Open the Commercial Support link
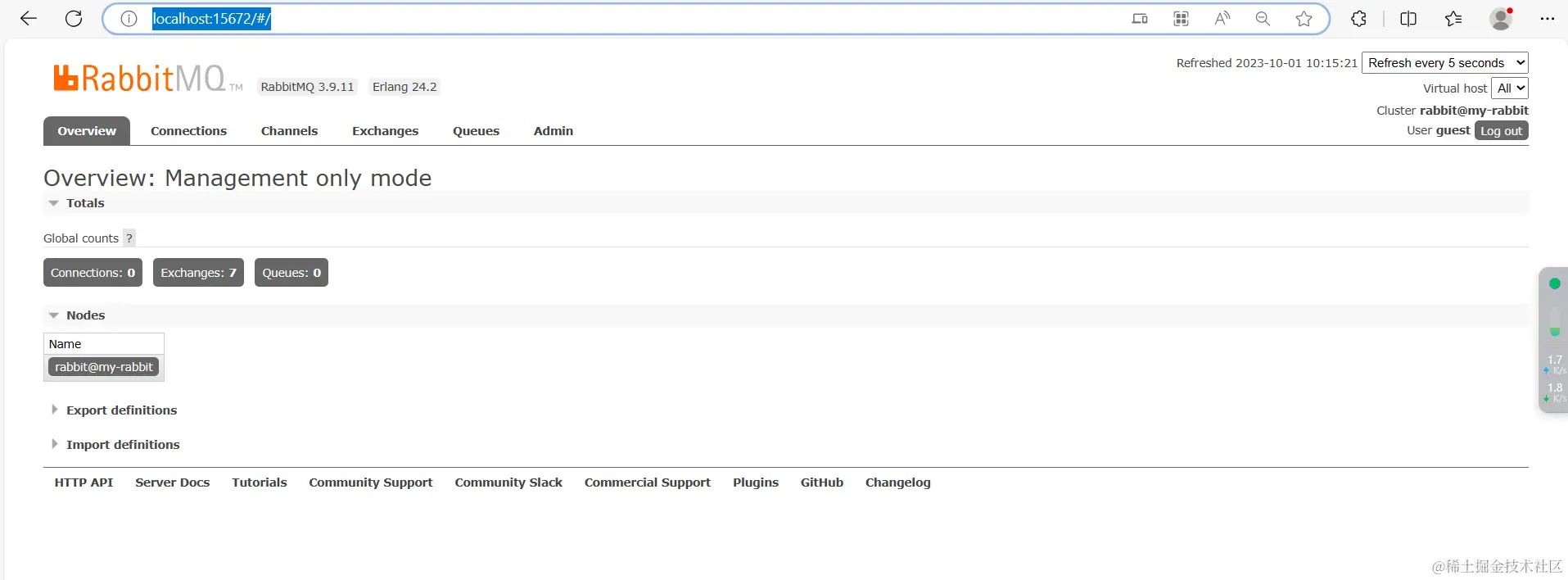Image resolution: width=1568 pixels, height=580 pixels. 648,483
